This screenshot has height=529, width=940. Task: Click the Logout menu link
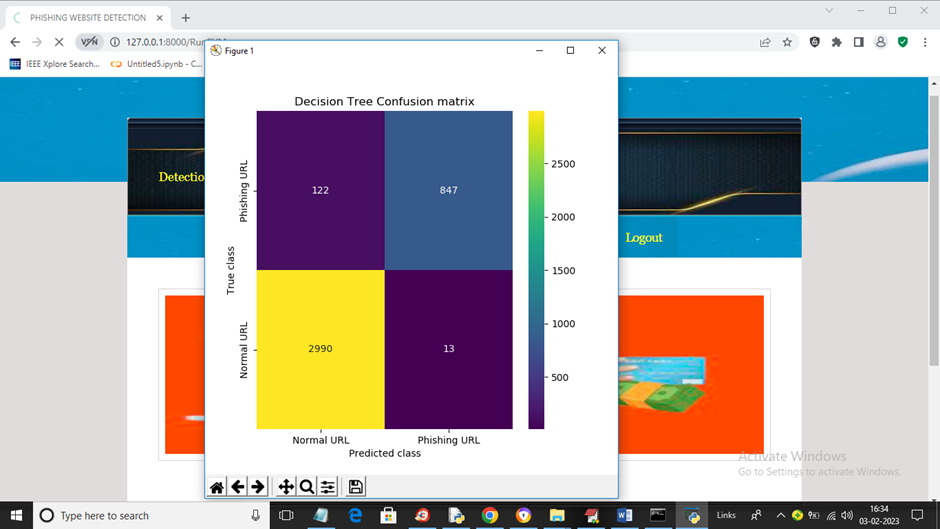644,238
